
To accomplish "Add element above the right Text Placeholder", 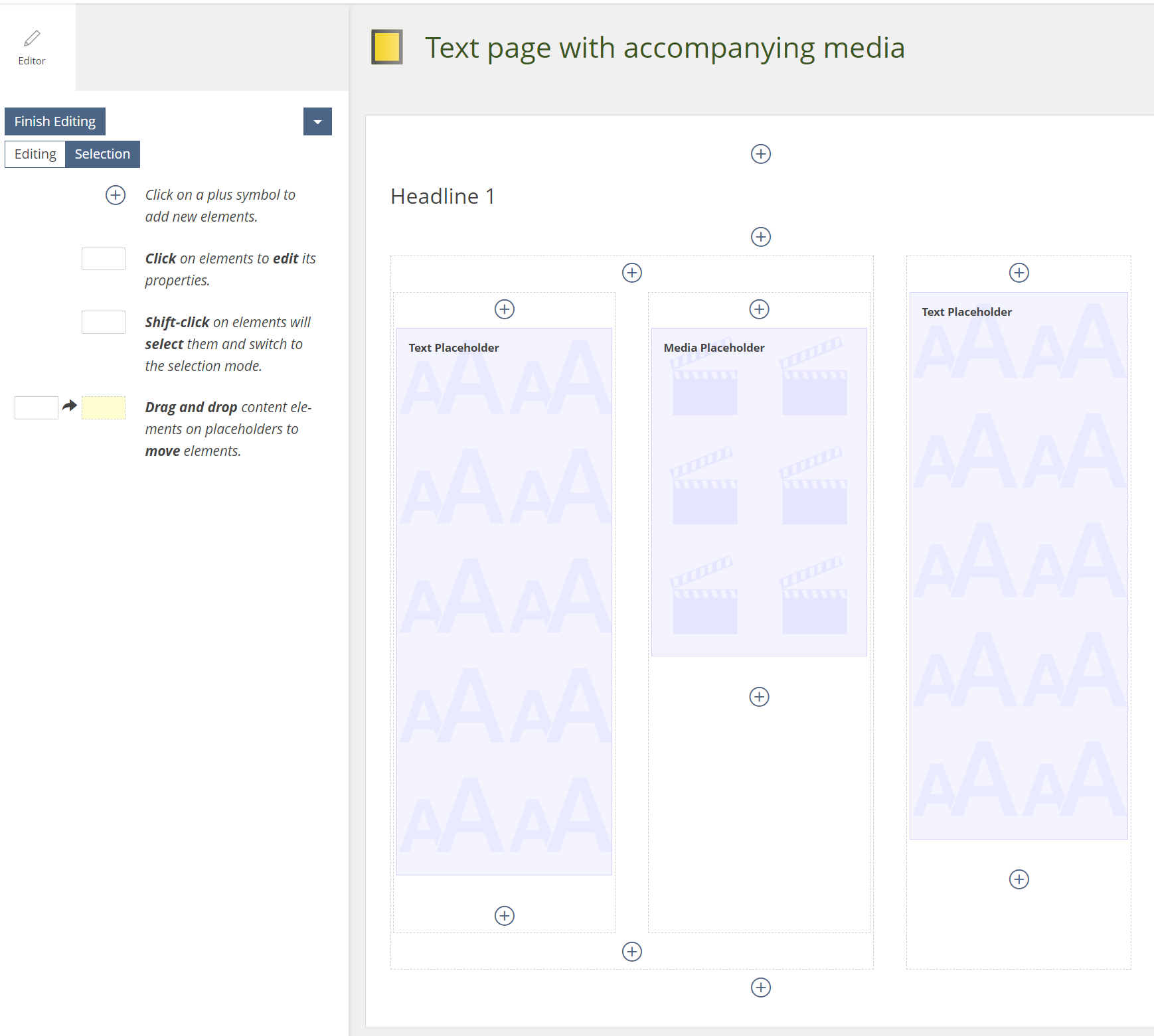I will point(1019,273).
